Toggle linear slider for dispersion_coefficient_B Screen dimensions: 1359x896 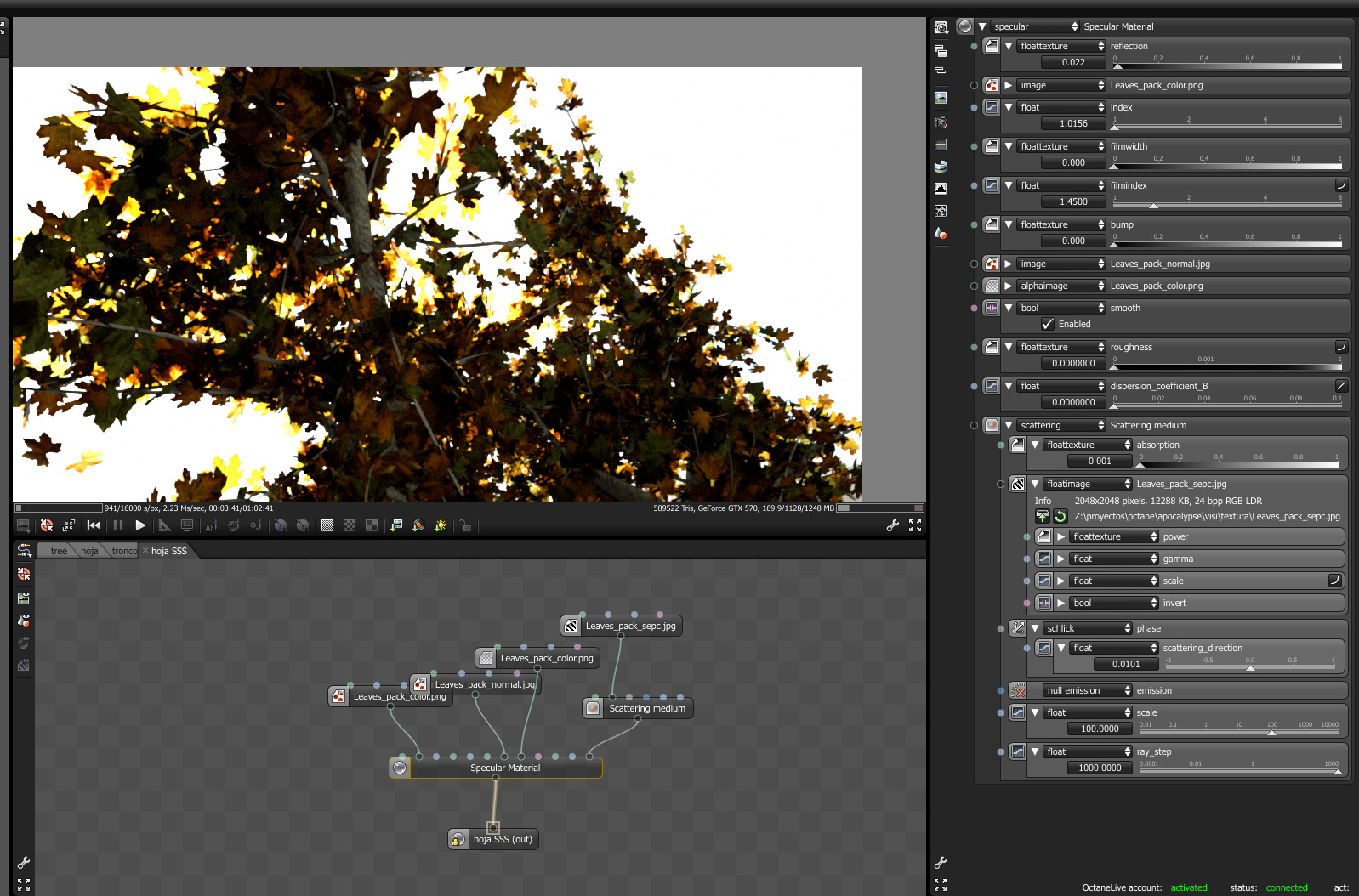1341,386
